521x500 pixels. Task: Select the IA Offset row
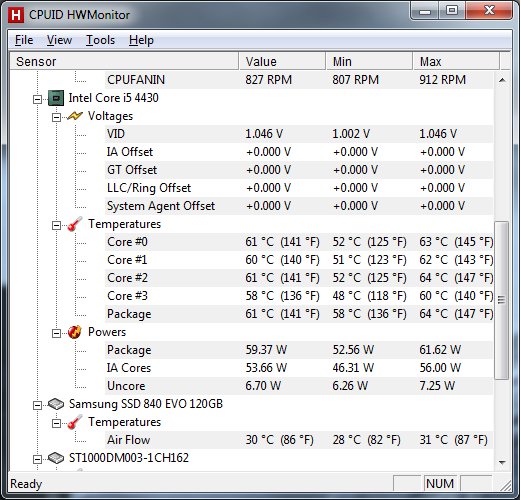(x=299, y=152)
